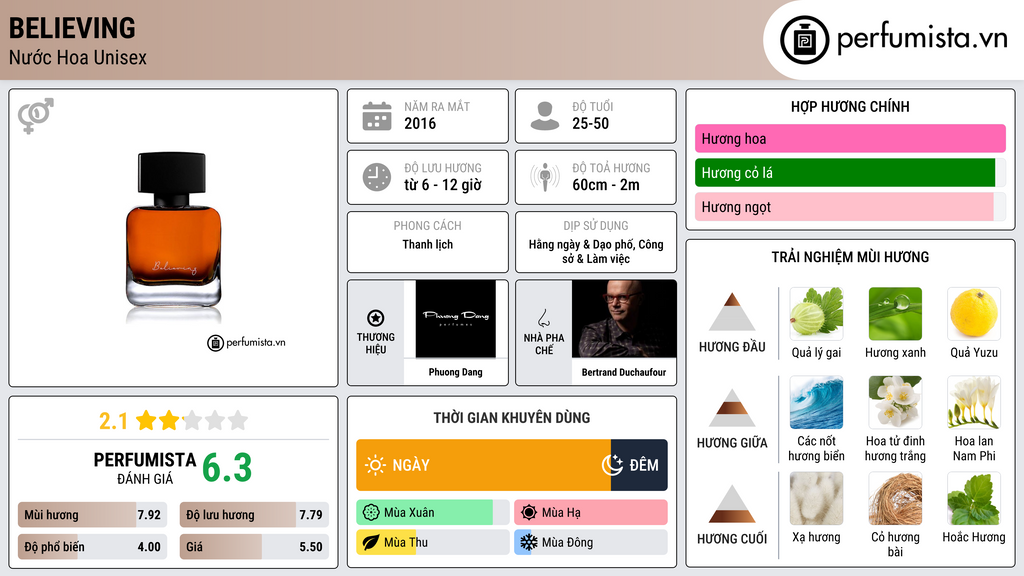Click the Thanh lịch style value

[428, 244]
